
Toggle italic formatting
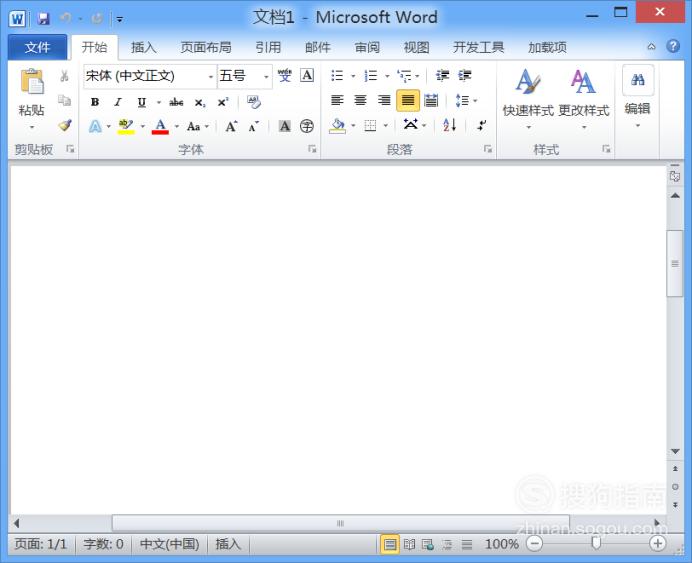118,102
